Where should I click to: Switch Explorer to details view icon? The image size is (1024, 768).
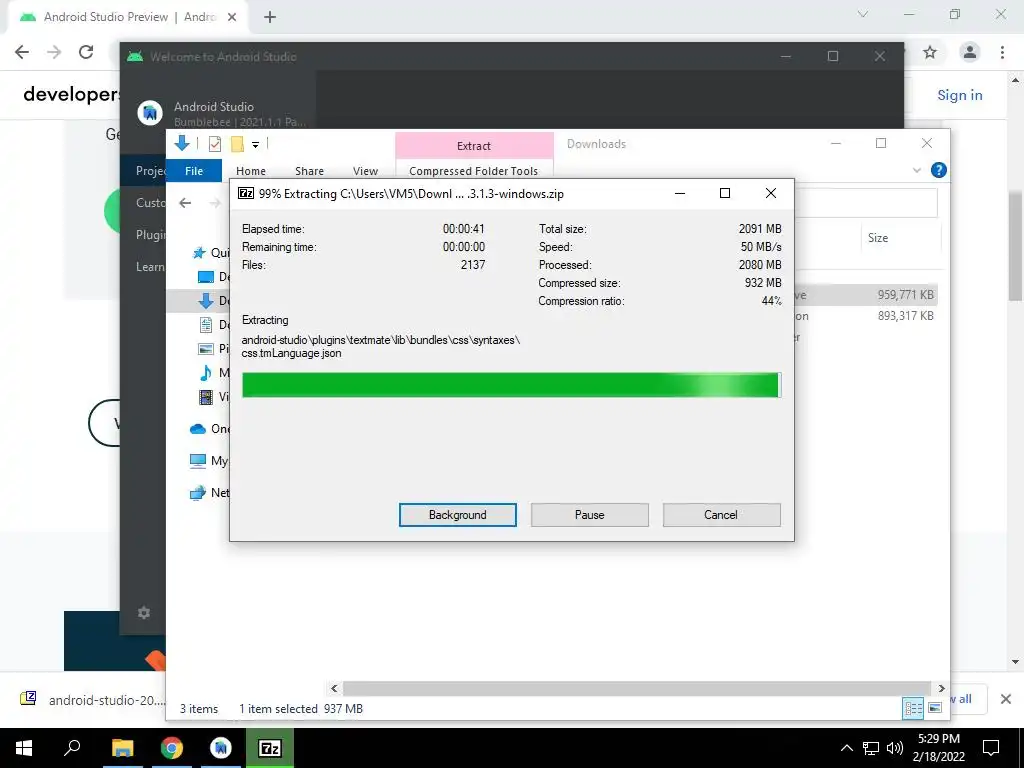click(x=913, y=708)
